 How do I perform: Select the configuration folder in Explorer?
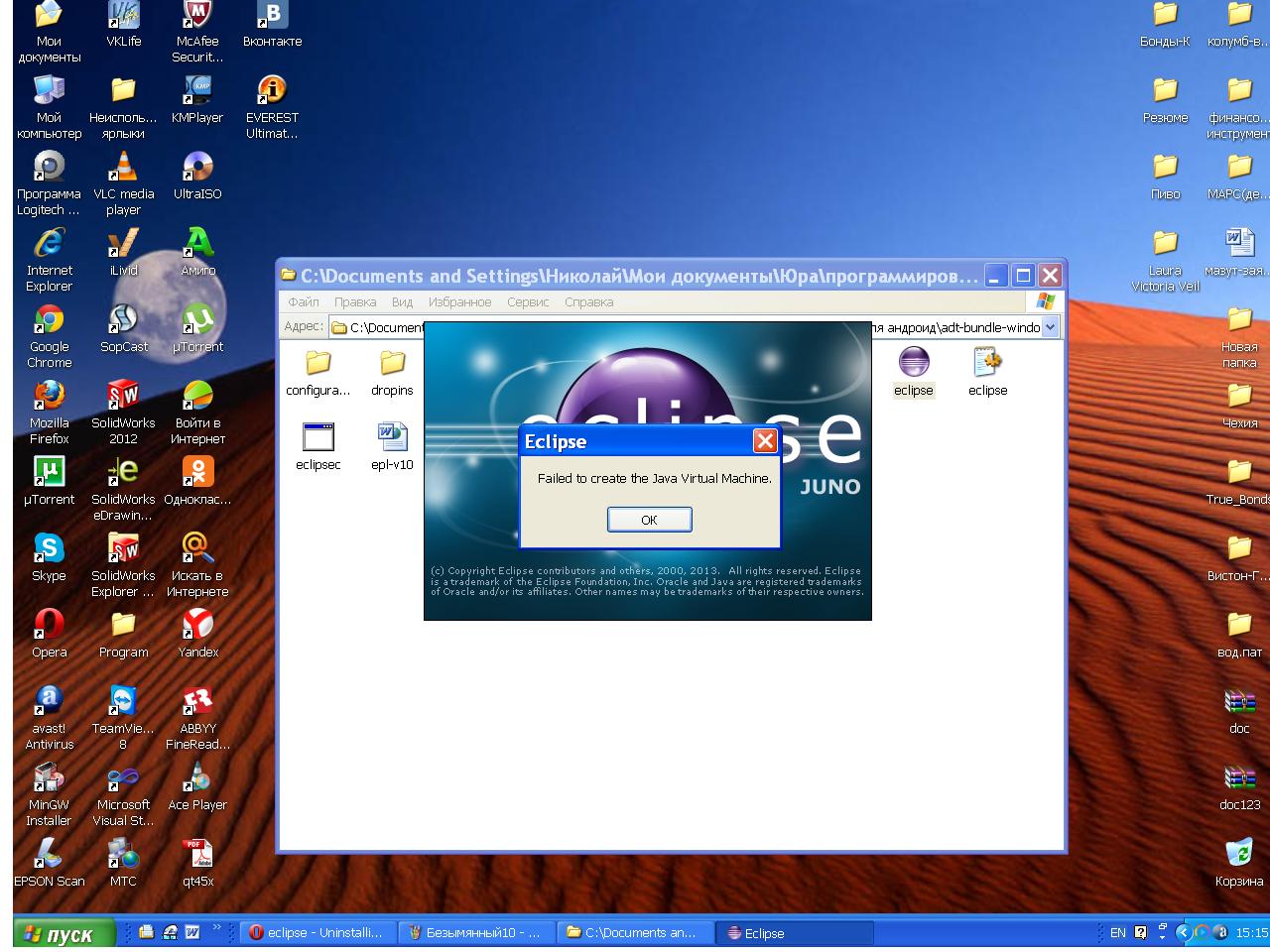(x=317, y=373)
